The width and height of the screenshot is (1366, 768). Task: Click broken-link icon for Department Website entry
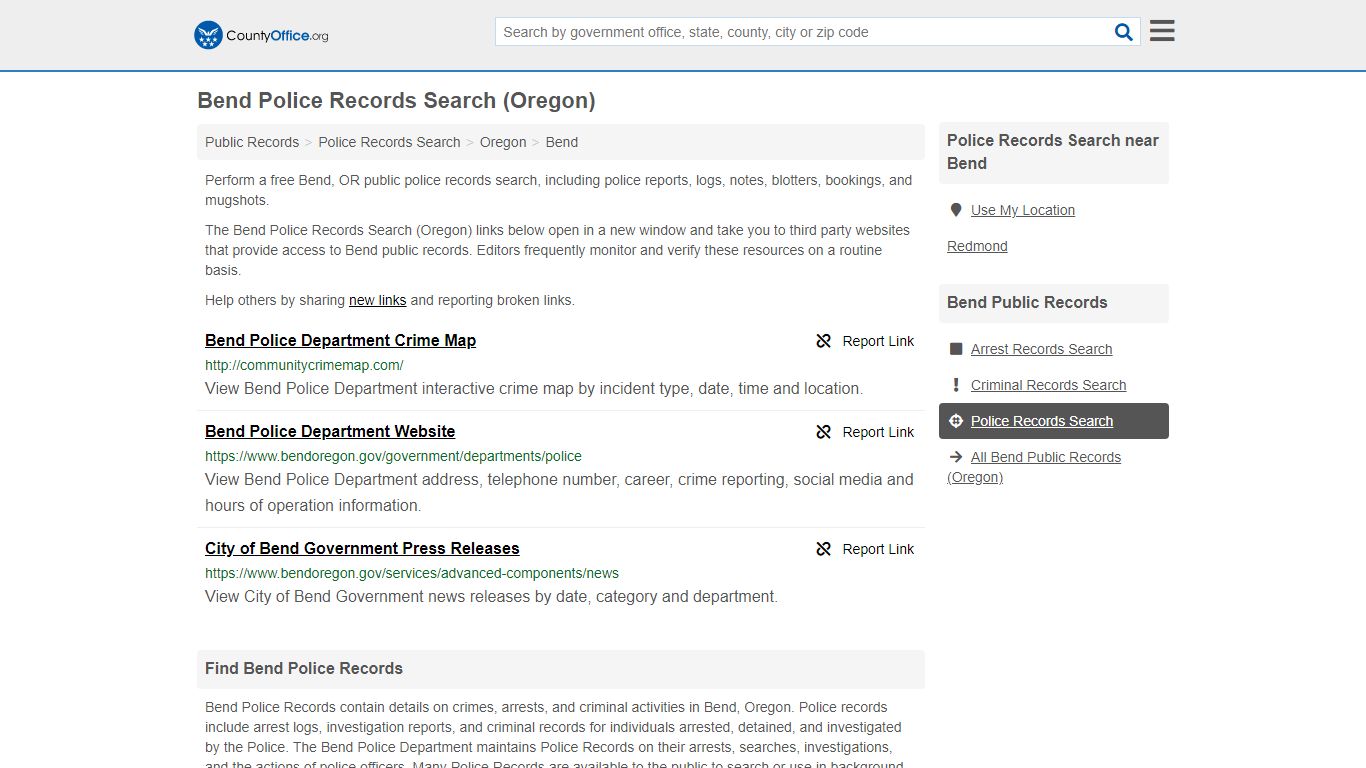pyautogui.click(x=824, y=432)
